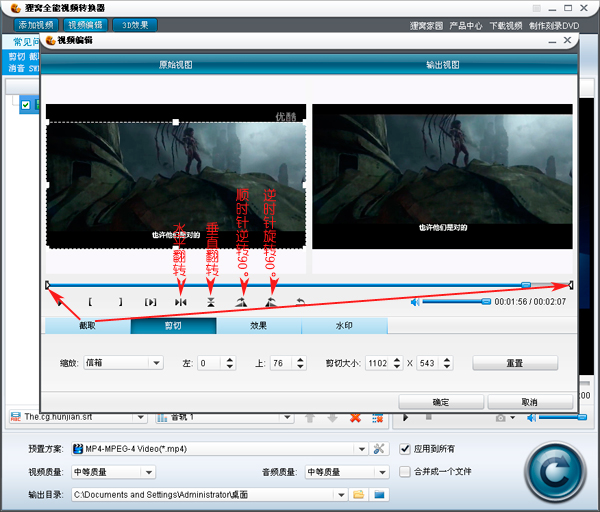This screenshot has width=600, height=512.
Task: Open output directory with blue folder icon
Action: (379, 495)
